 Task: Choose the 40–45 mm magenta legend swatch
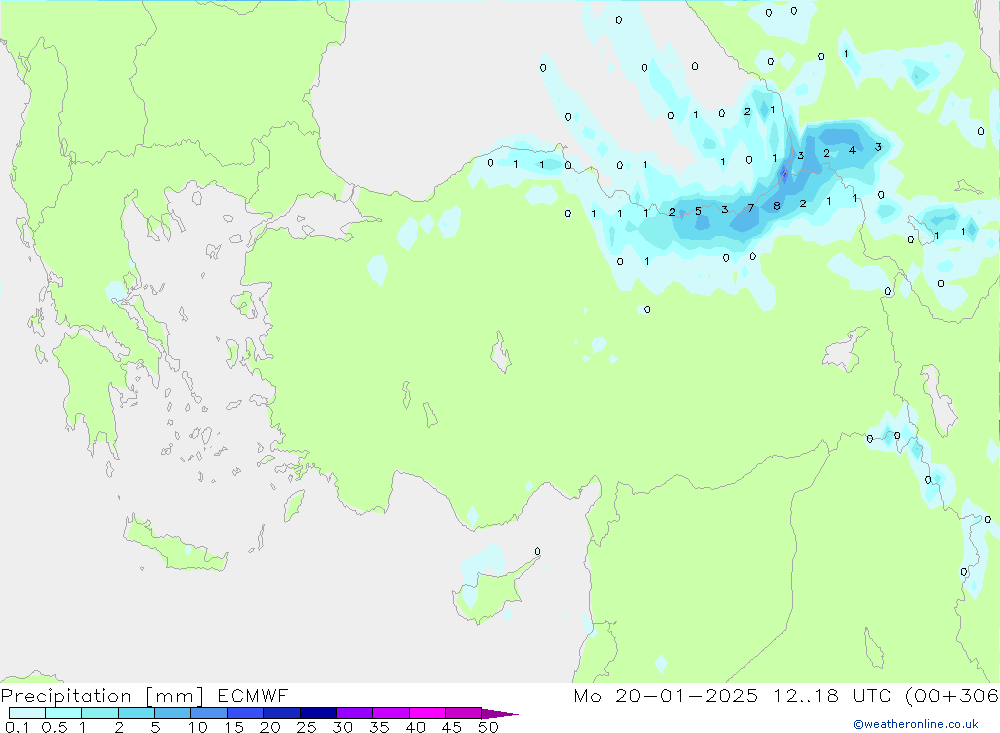427,713
